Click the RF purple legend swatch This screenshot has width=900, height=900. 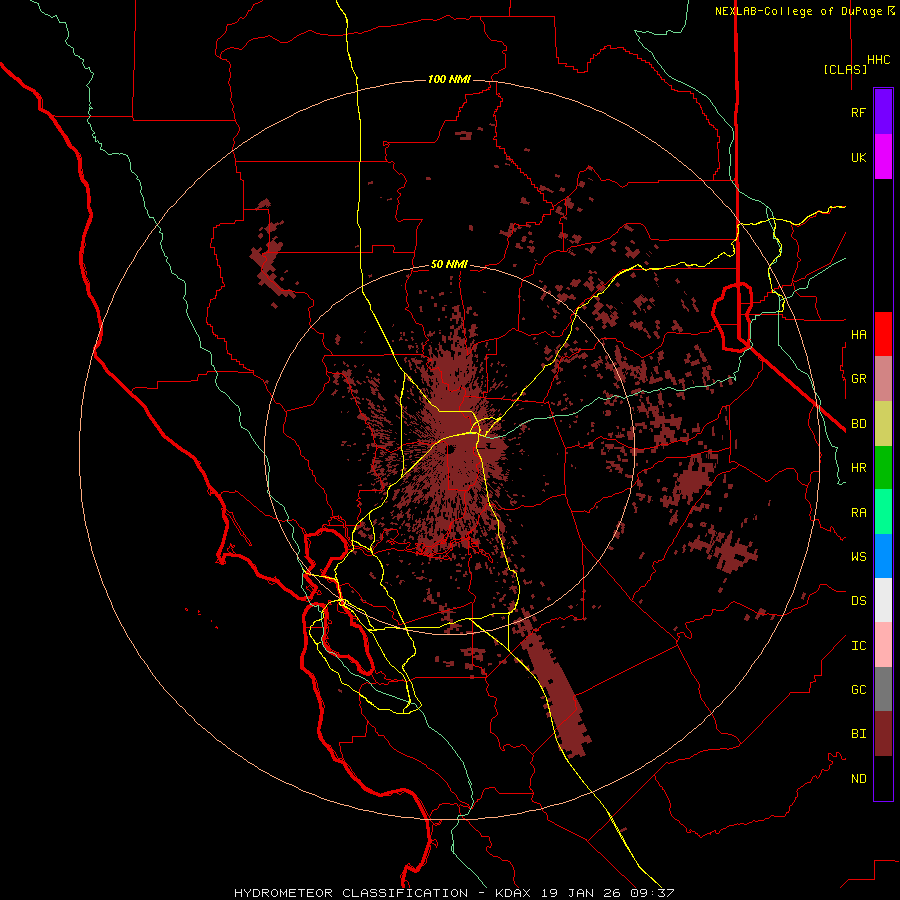[883, 112]
